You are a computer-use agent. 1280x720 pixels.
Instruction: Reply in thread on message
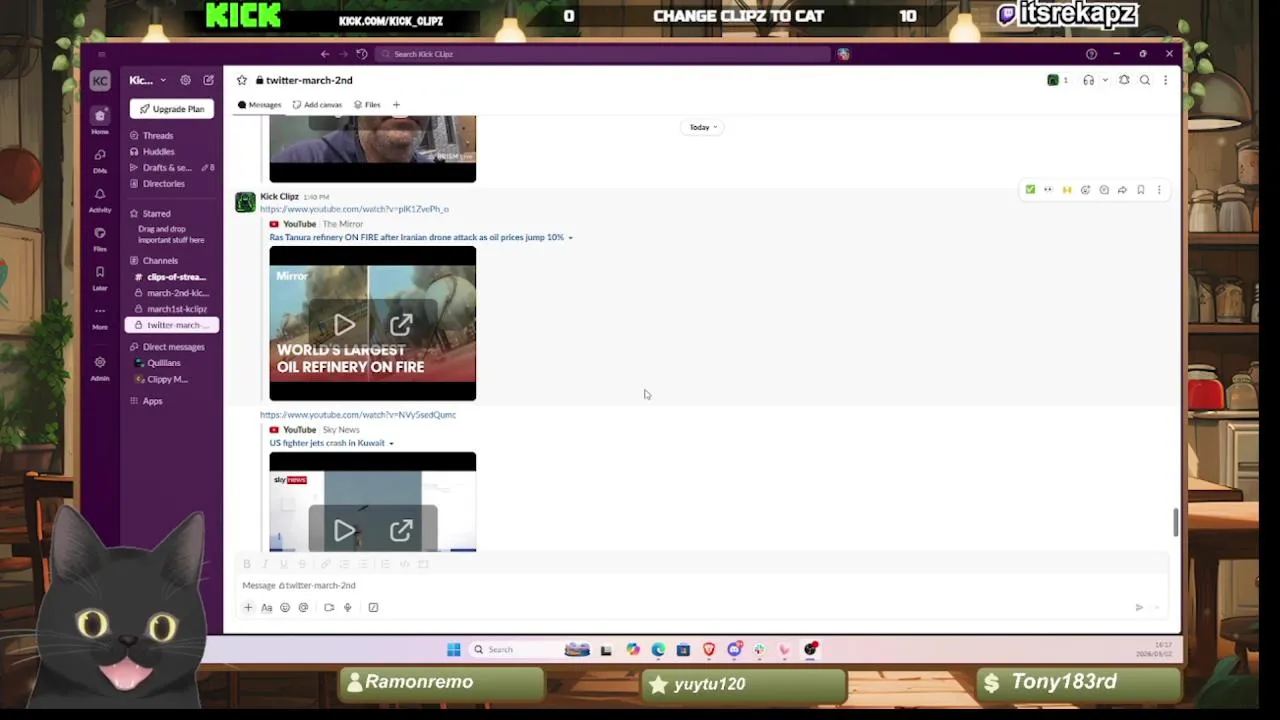1104,190
